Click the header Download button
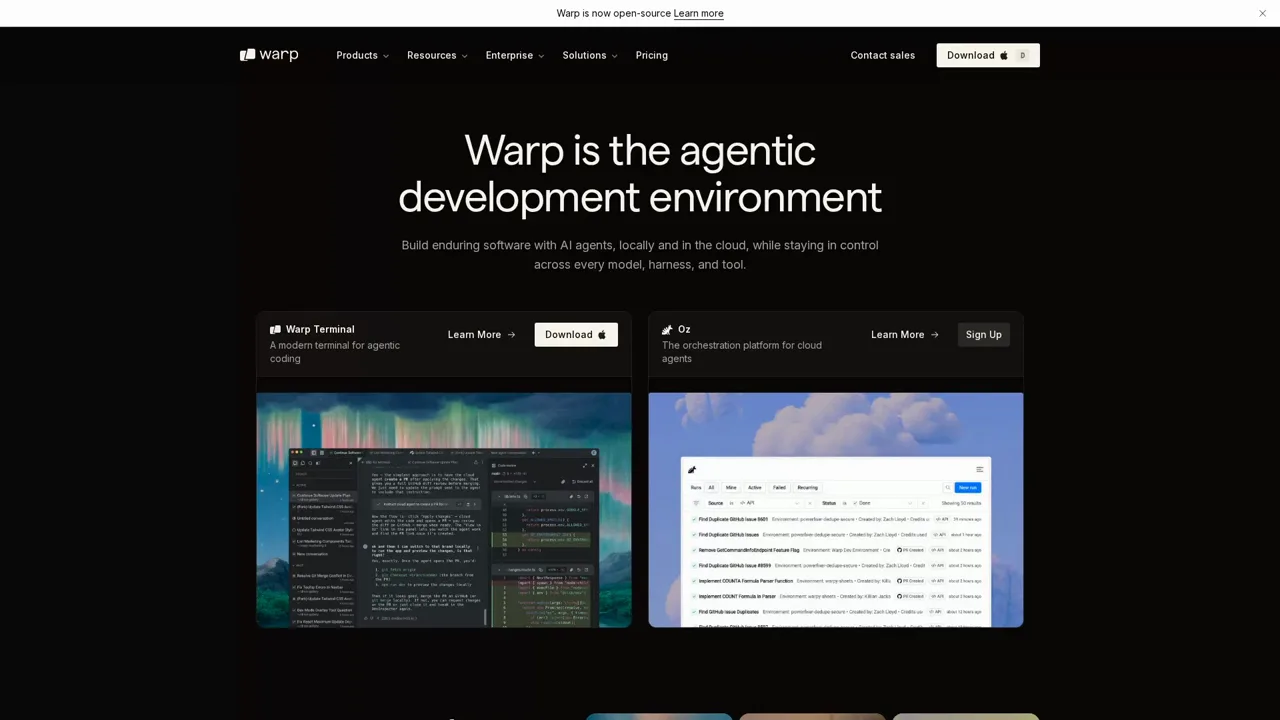The image size is (1280, 720). pyautogui.click(x=988, y=55)
